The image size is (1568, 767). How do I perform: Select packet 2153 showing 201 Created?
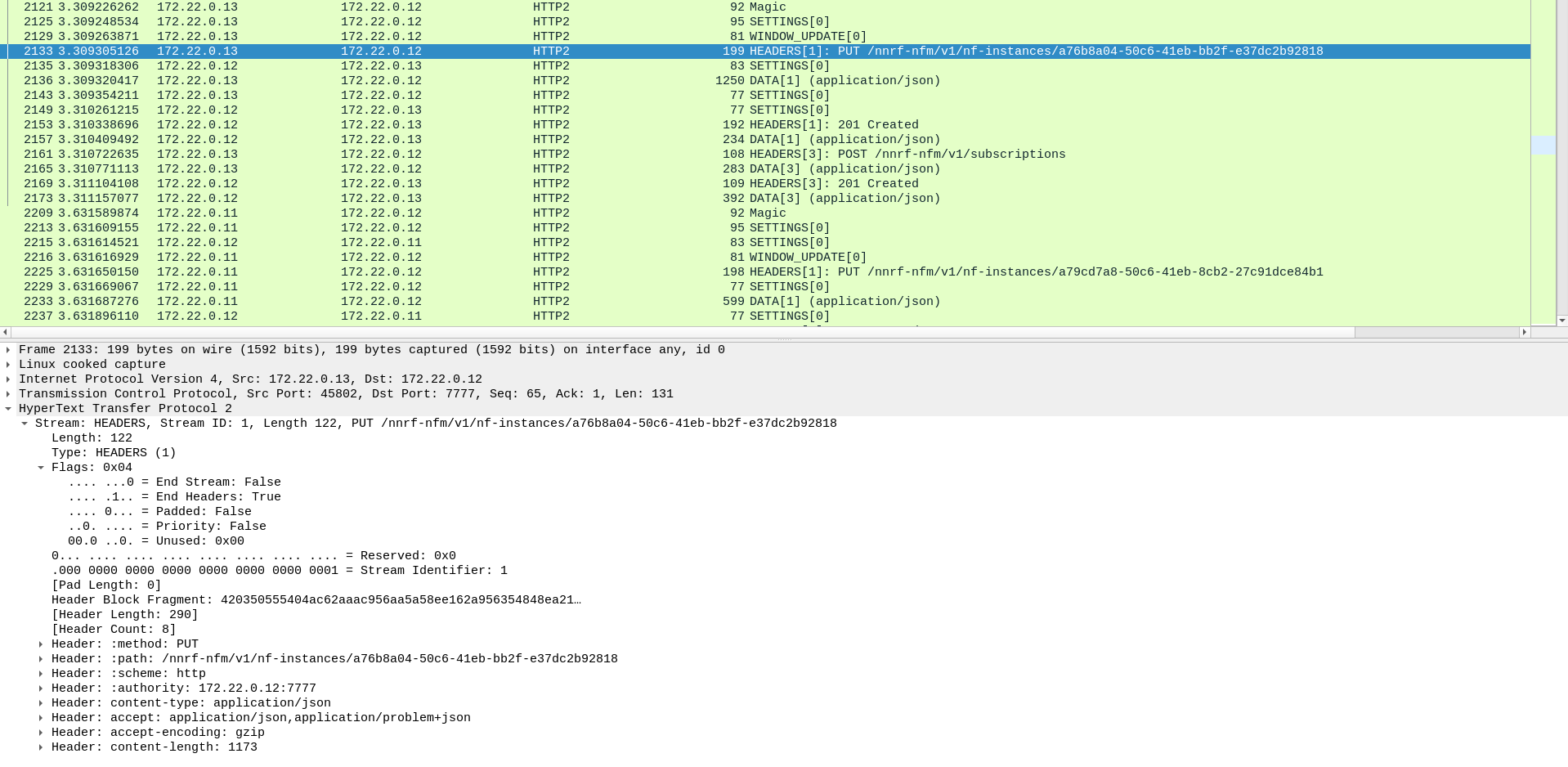tap(491, 124)
